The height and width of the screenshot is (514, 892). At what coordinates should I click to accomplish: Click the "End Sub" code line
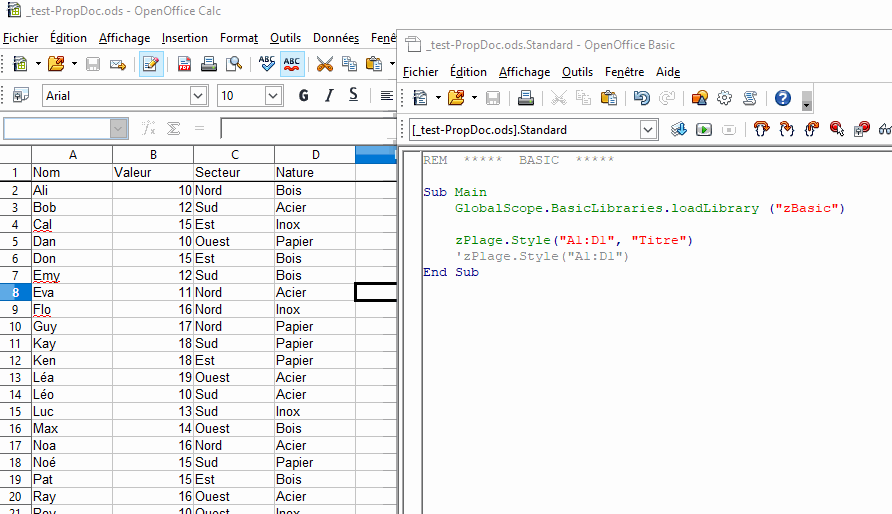click(x=451, y=272)
